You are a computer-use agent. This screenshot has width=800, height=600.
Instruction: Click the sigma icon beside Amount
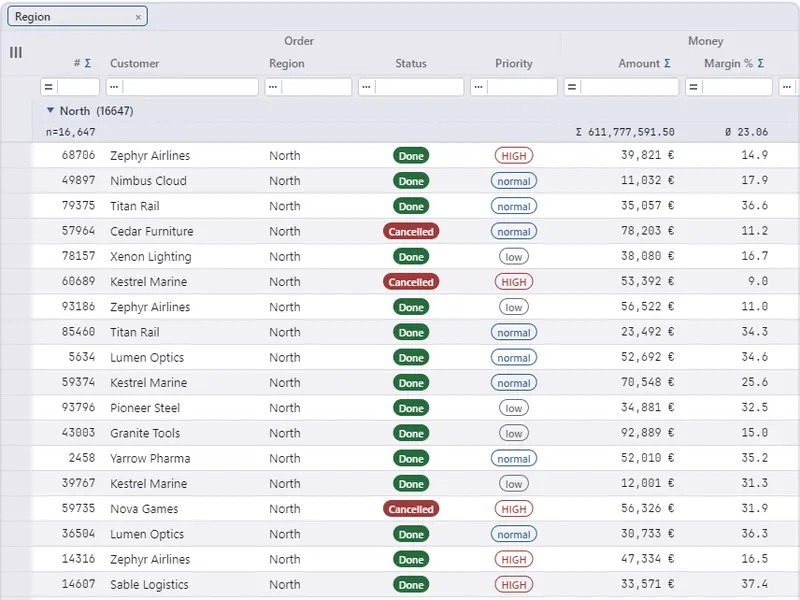[667, 63]
